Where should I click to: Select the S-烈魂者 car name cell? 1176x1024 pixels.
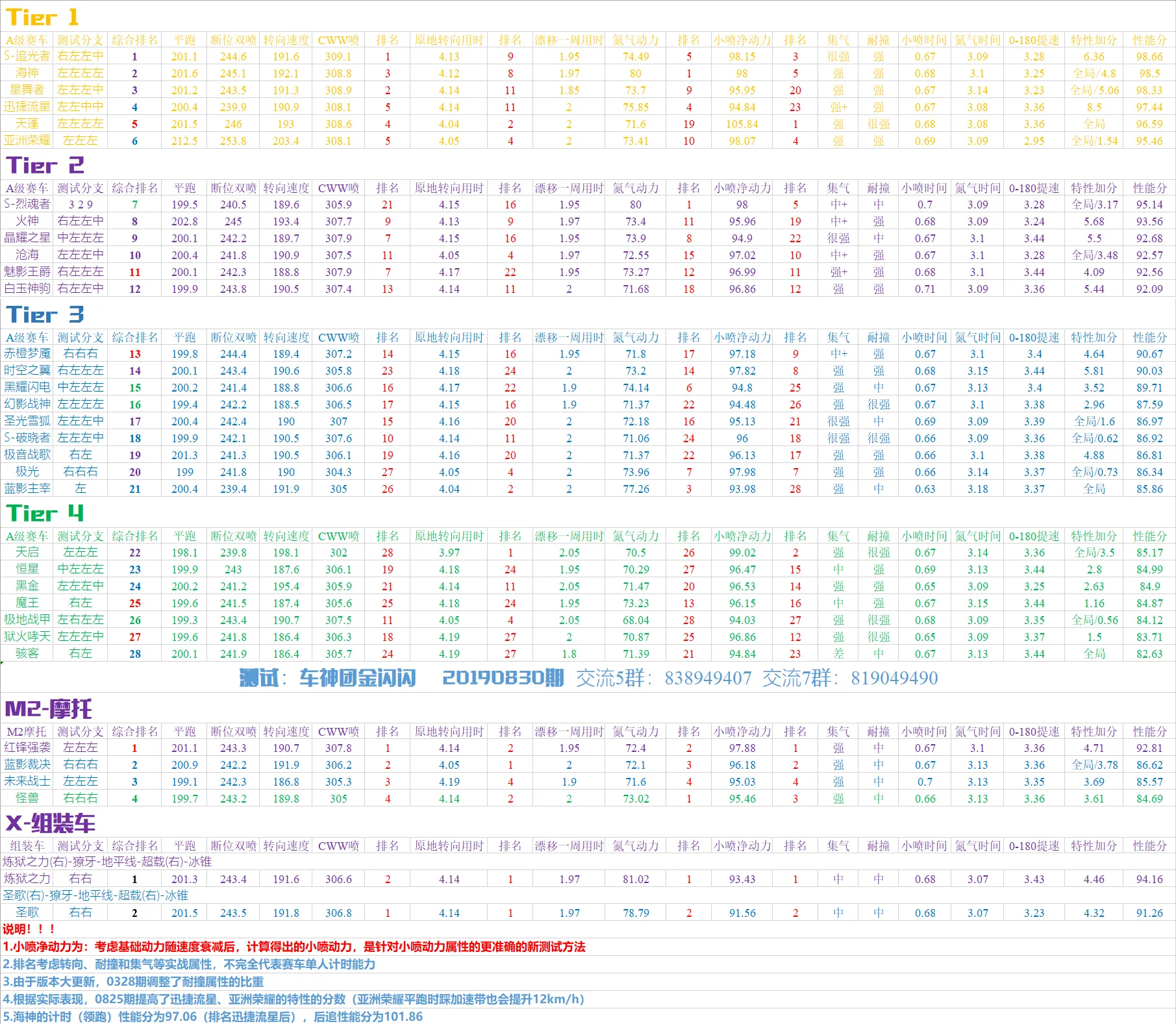tap(27, 205)
